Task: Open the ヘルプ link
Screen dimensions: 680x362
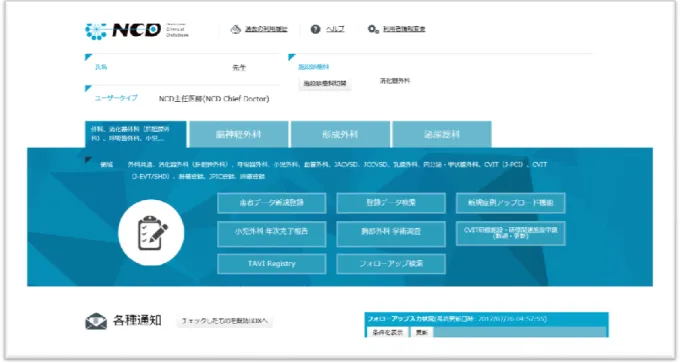Action: 335,29
